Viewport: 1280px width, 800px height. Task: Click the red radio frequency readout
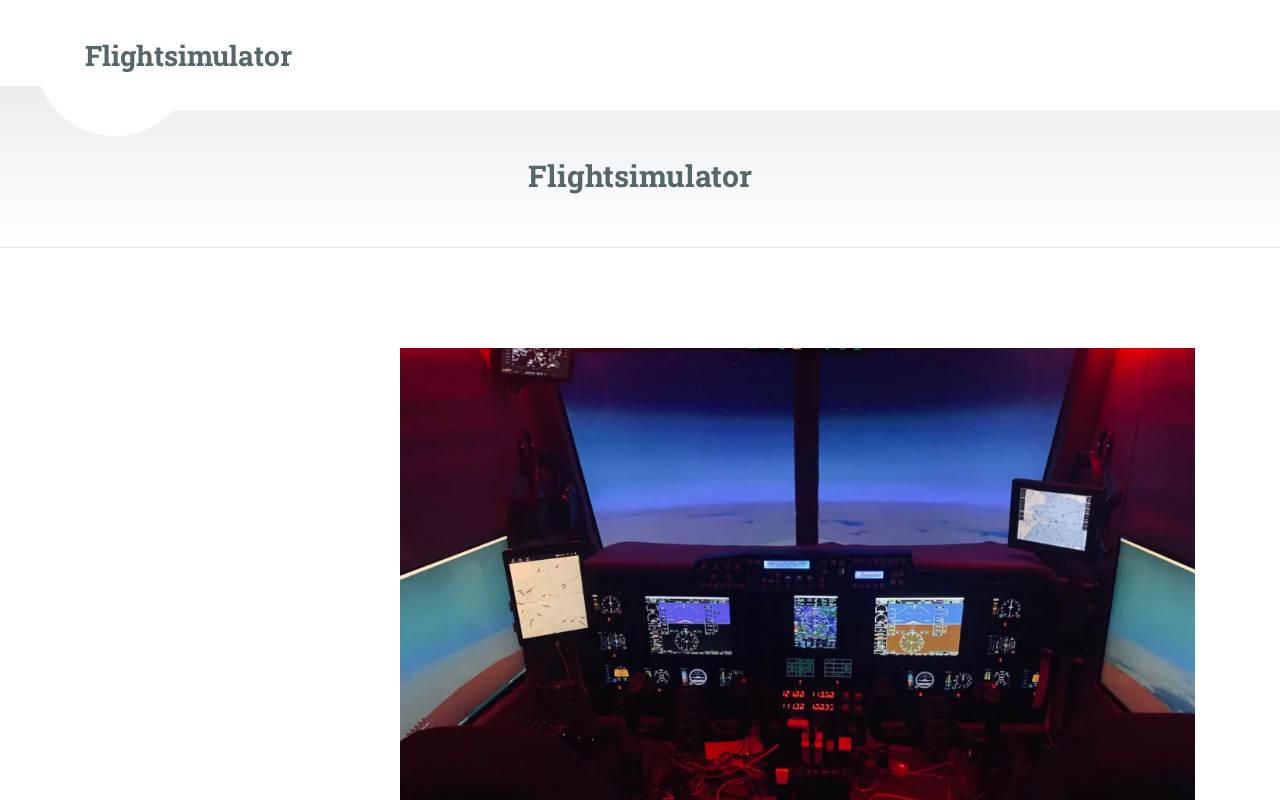(x=808, y=700)
